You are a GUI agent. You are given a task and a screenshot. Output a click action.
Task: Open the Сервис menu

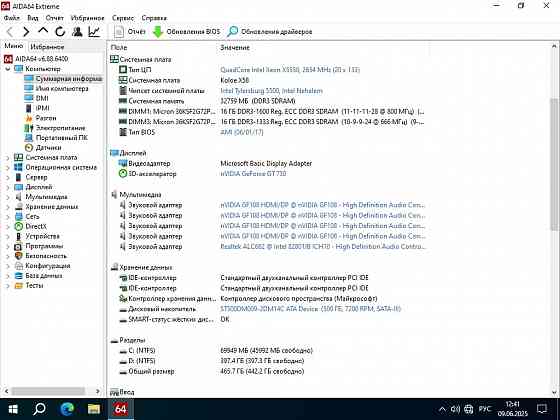coord(123,18)
